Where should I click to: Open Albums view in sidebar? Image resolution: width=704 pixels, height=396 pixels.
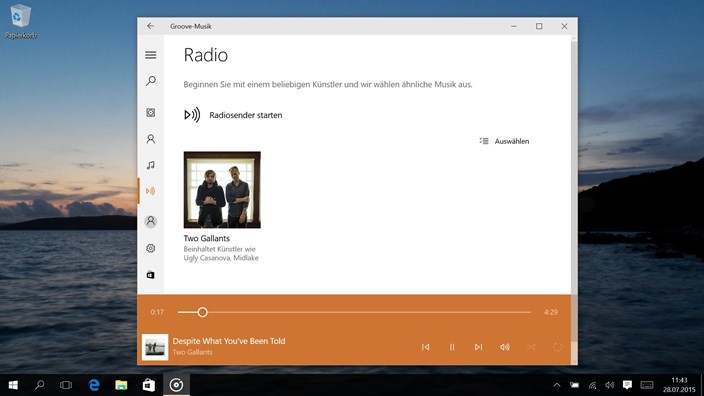151,113
